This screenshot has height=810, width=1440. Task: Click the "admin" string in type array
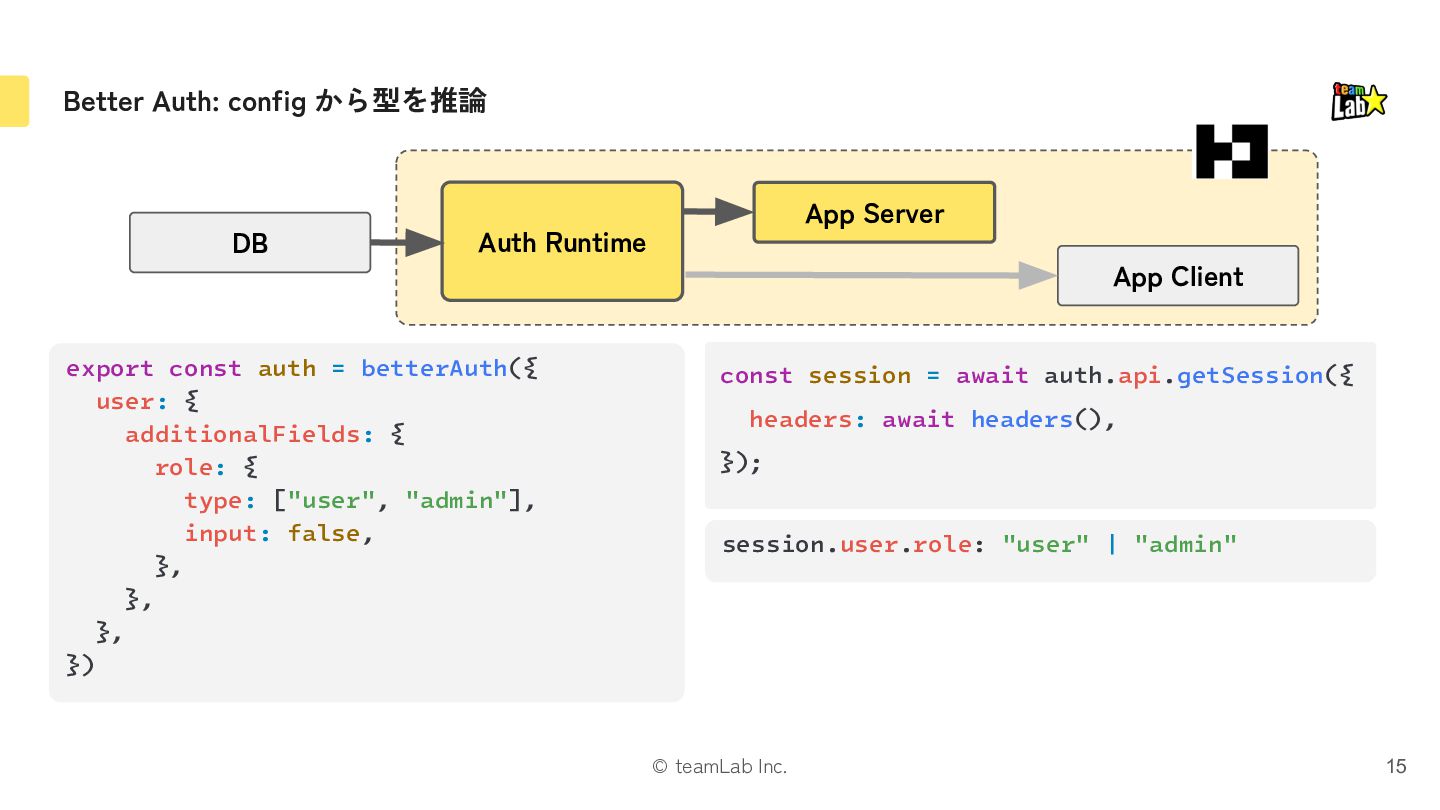point(456,500)
